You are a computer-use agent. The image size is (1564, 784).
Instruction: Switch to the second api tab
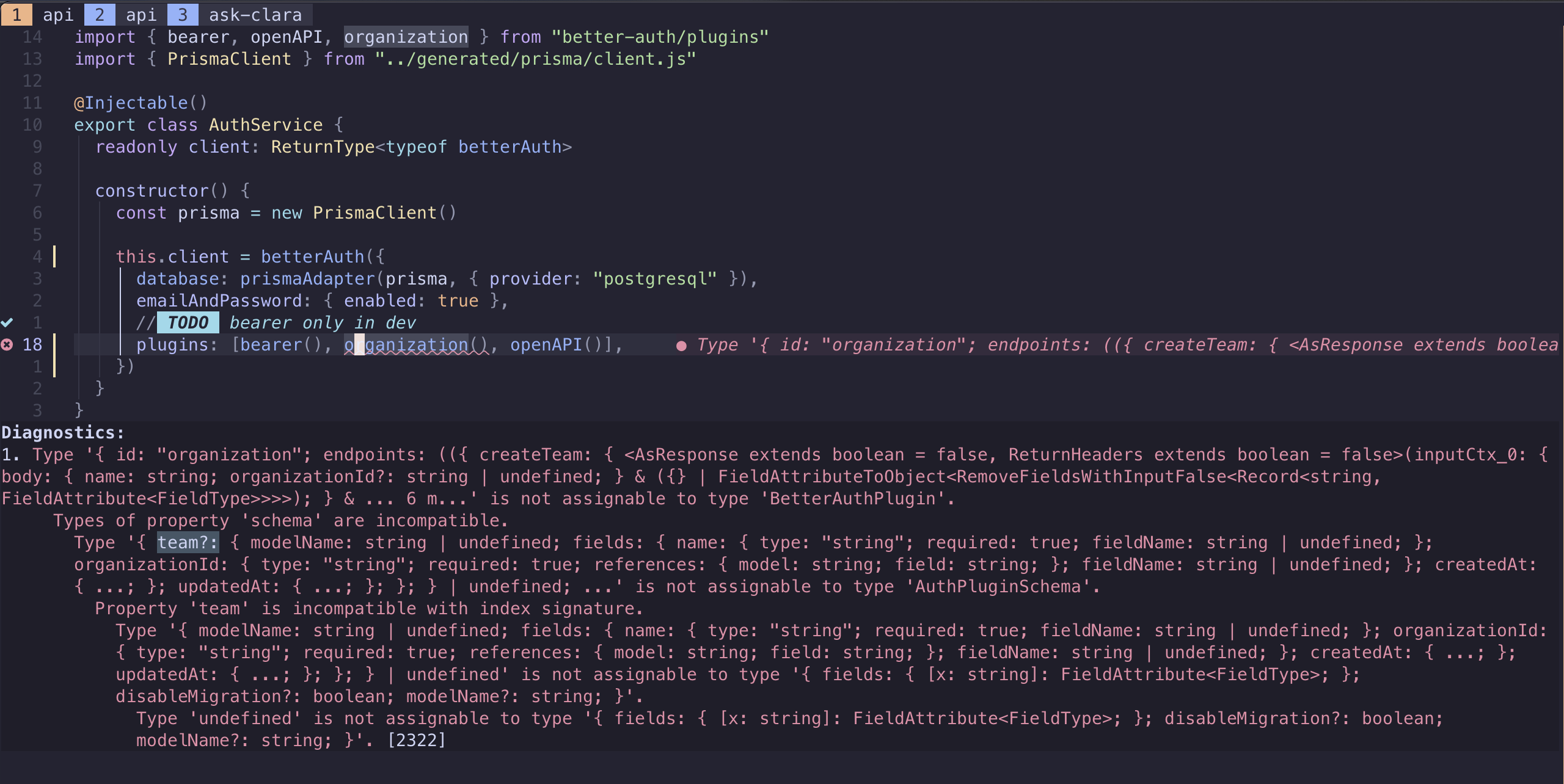tap(141, 15)
